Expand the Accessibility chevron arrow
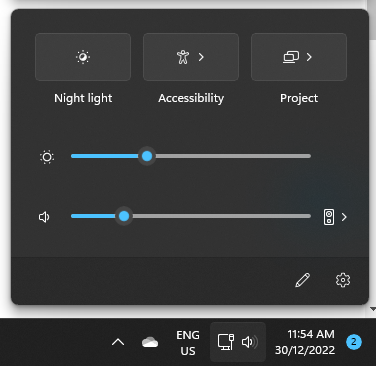 pos(201,57)
